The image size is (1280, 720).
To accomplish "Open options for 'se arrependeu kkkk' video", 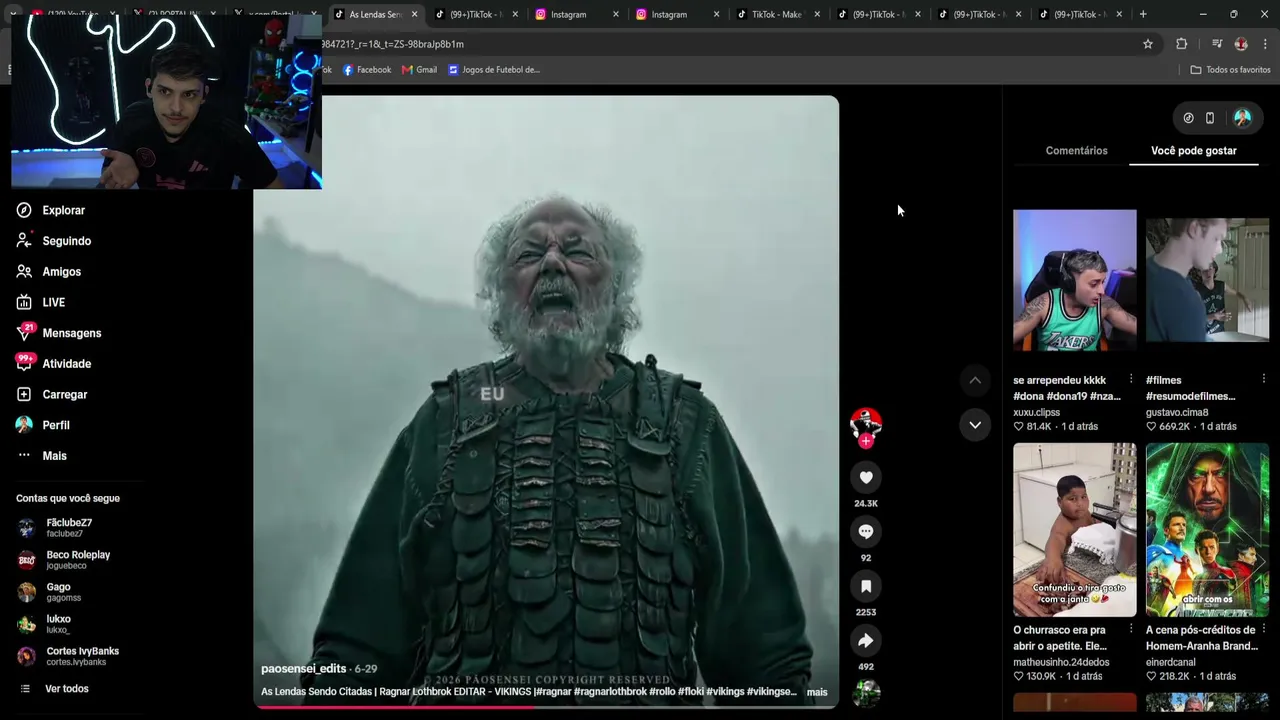I will [1131, 379].
